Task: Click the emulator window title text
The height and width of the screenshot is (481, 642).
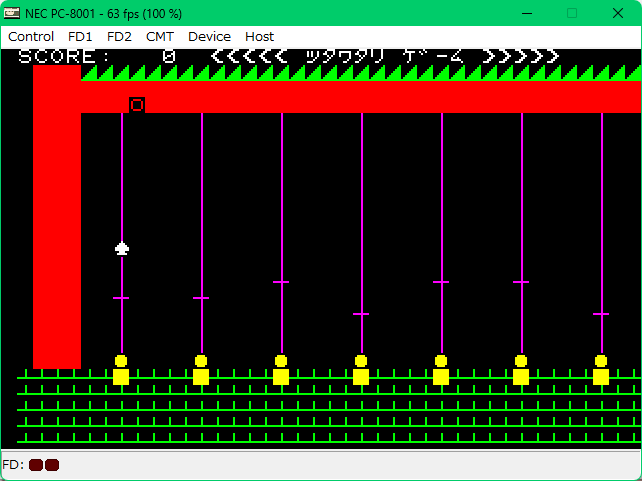Action: [104, 13]
